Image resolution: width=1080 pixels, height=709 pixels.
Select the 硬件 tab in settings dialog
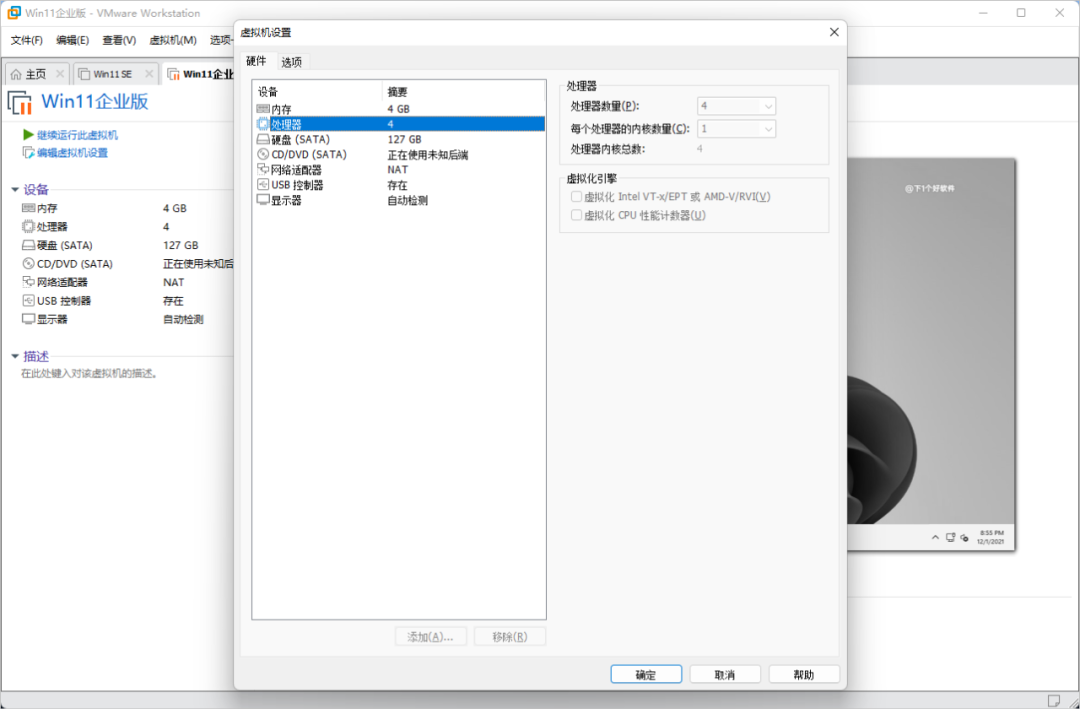[256, 61]
